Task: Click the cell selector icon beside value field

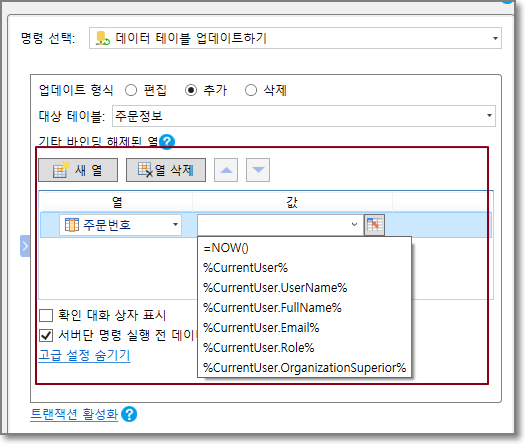Action: [x=374, y=225]
